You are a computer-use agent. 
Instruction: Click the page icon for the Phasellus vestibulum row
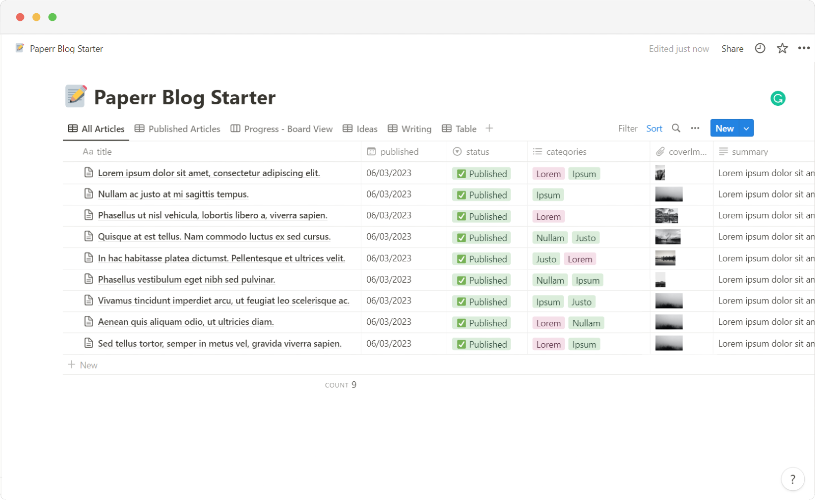point(89,279)
